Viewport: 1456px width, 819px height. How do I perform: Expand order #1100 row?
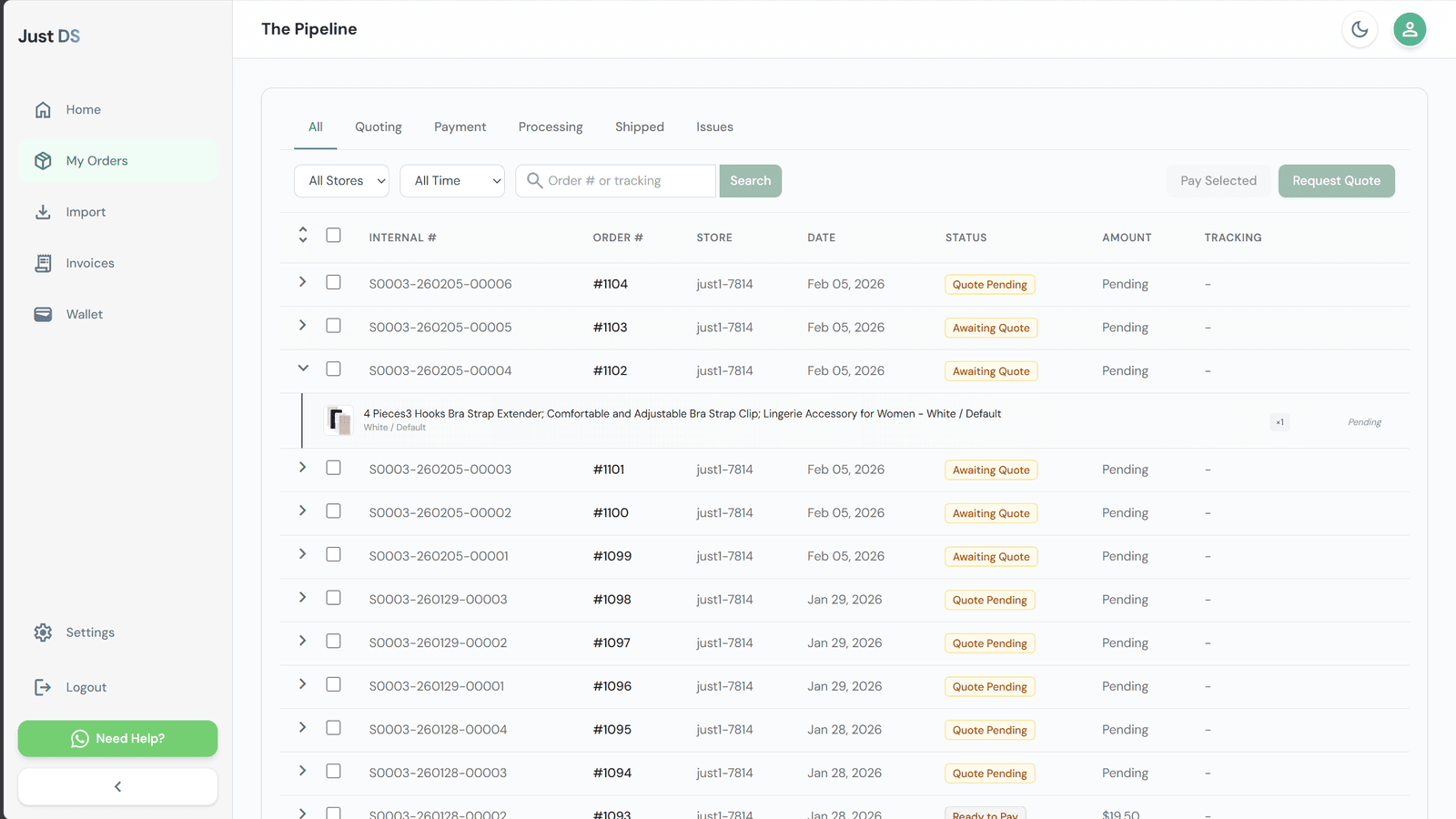click(303, 511)
